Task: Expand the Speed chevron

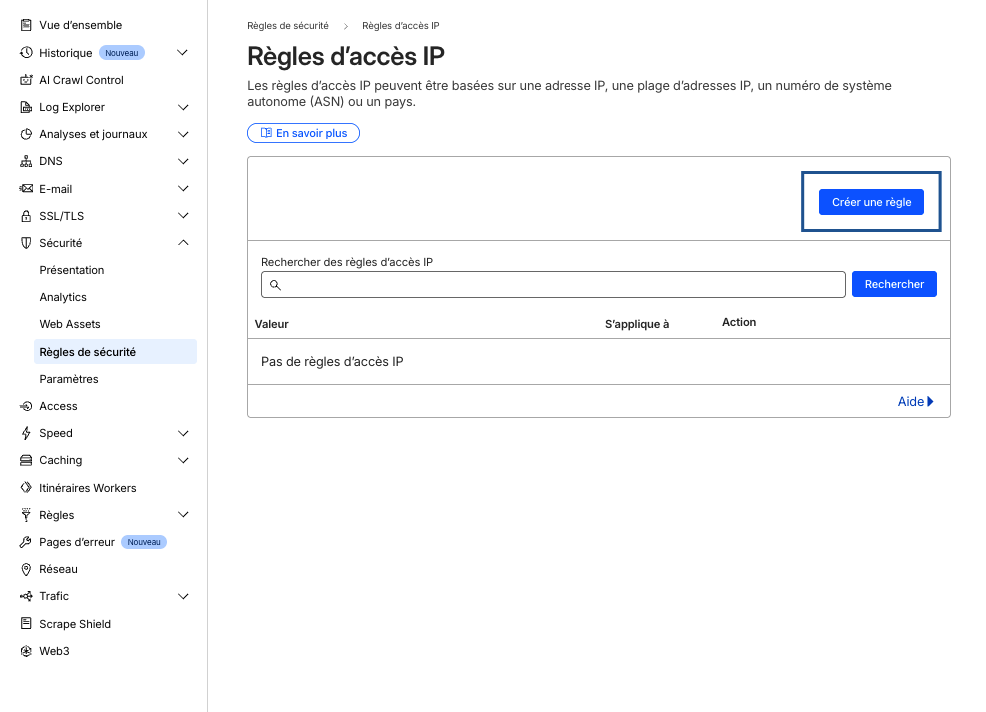Action: tap(183, 433)
